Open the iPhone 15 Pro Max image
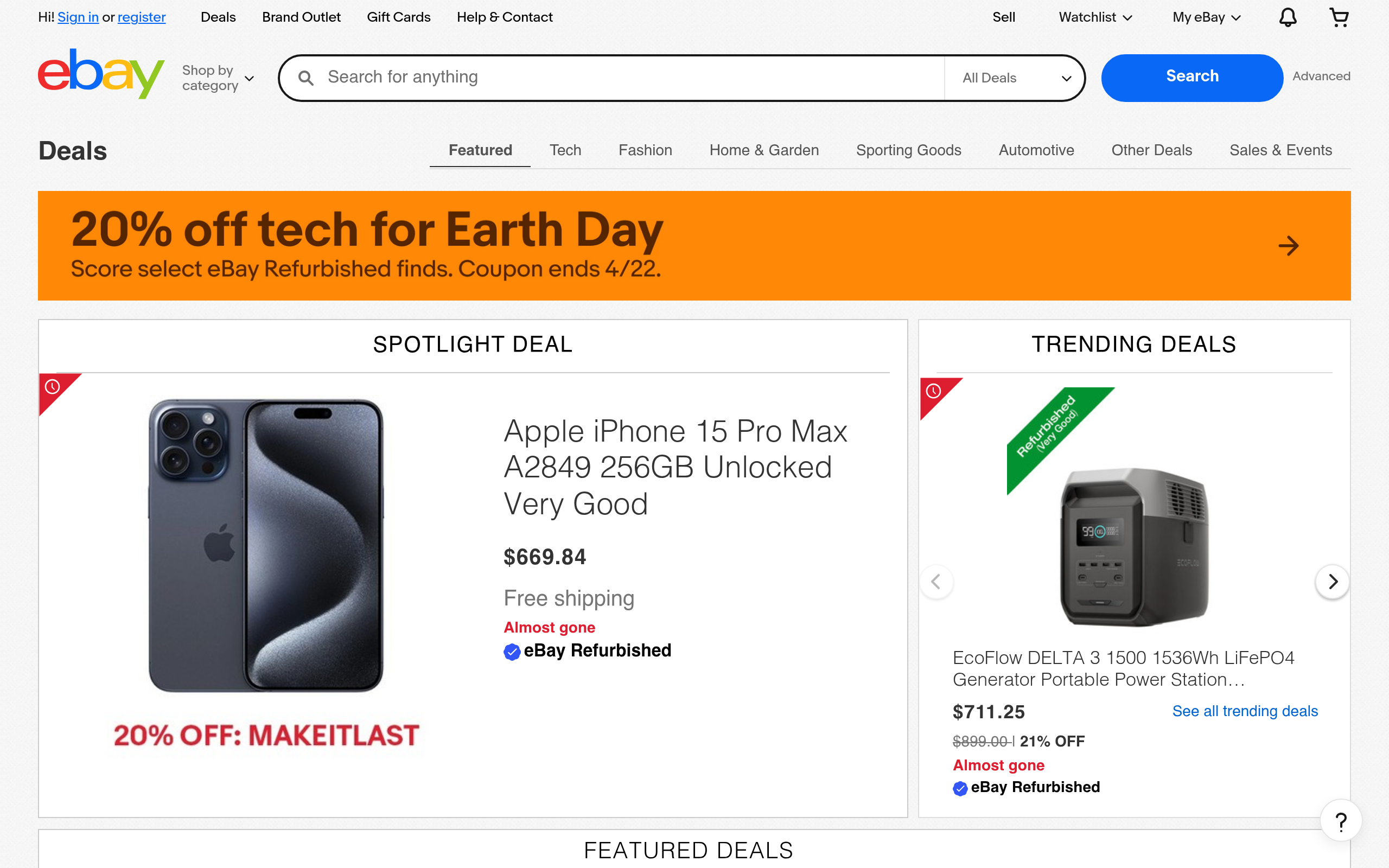Viewport: 1389px width, 868px height. click(x=266, y=545)
